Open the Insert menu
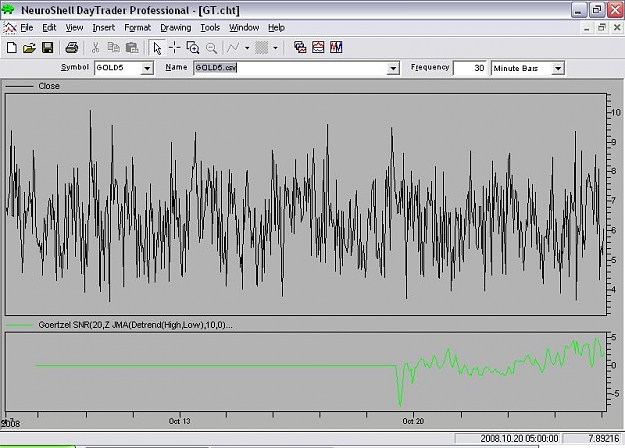This screenshot has width=625, height=448. coord(104,28)
